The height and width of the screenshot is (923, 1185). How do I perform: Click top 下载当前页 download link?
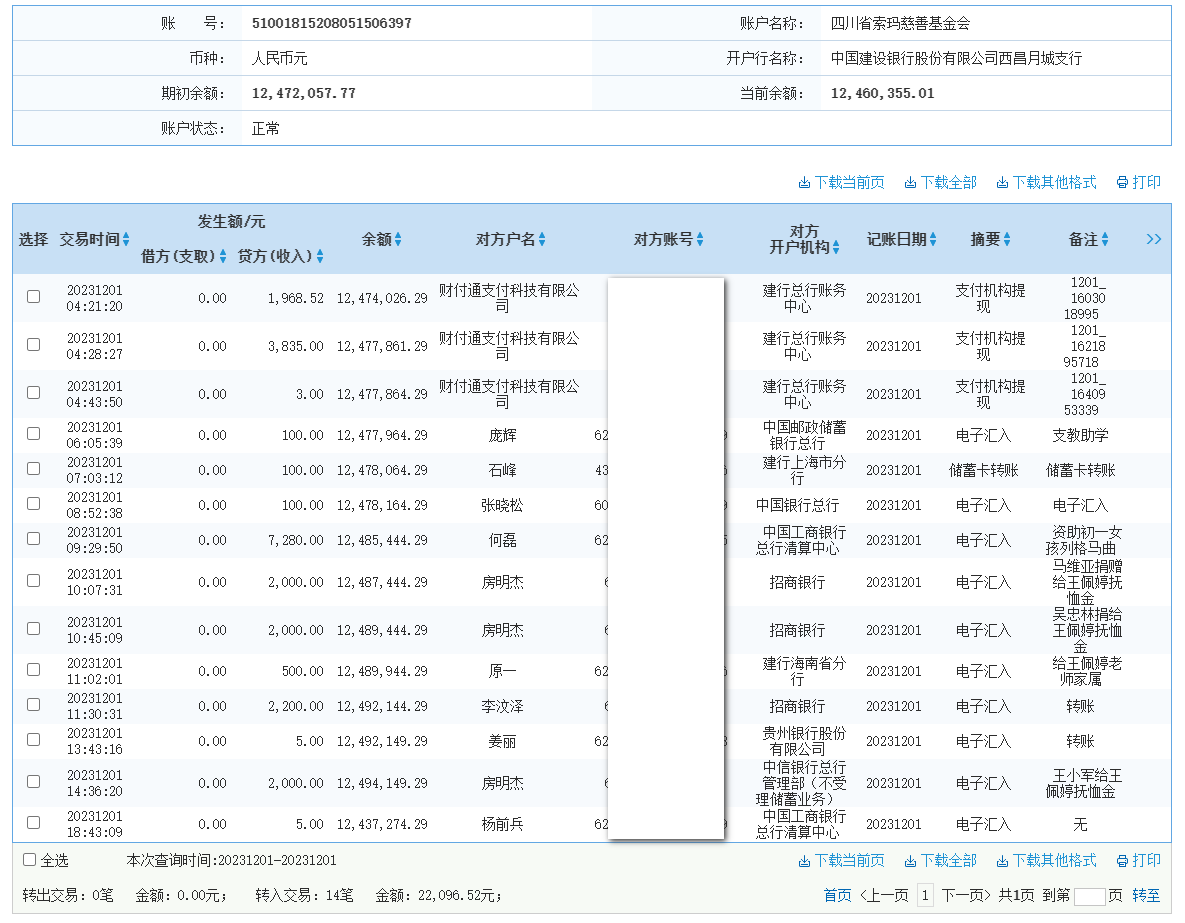pos(841,182)
